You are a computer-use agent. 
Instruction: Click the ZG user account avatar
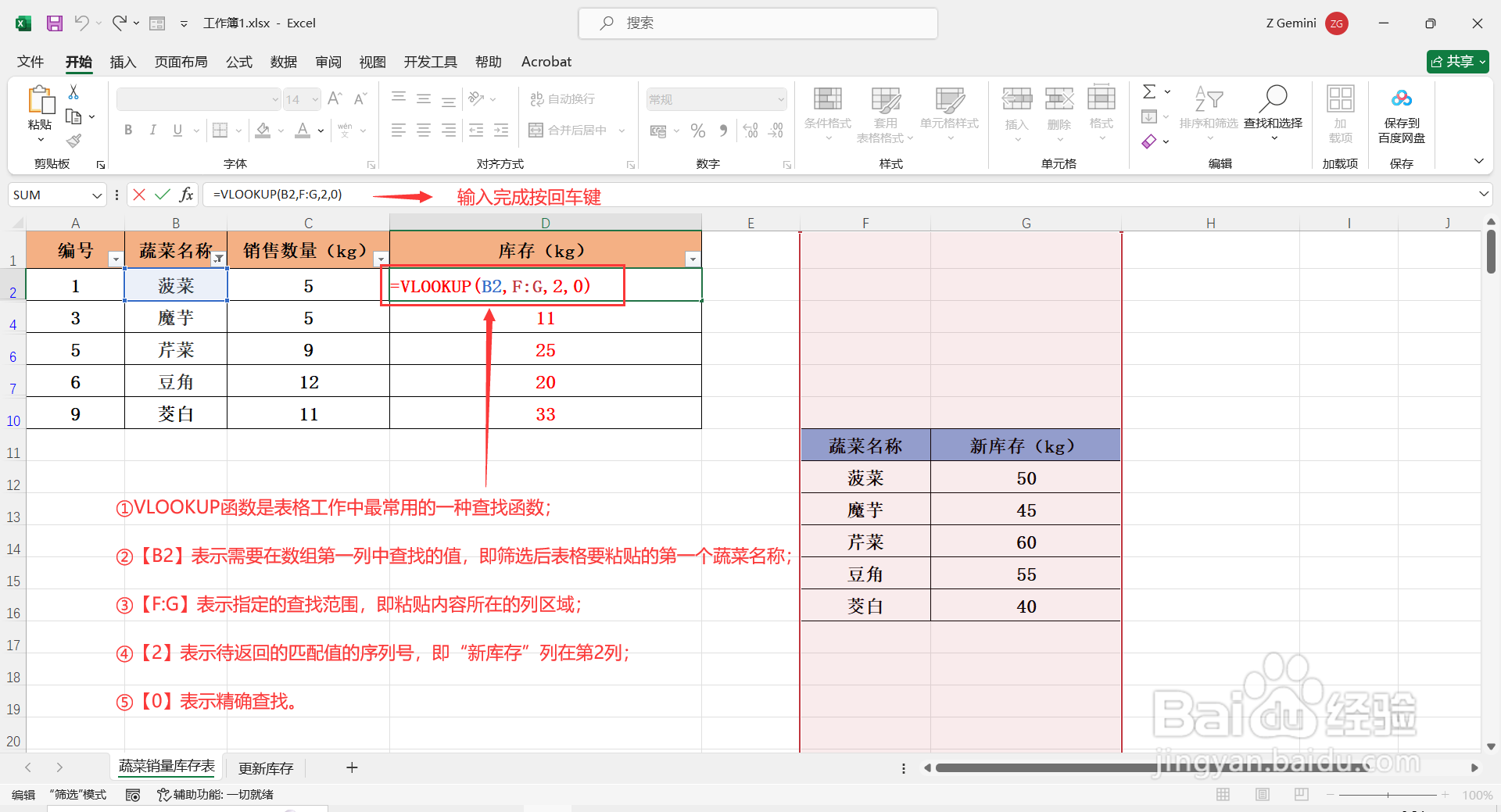pos(1337,23)
